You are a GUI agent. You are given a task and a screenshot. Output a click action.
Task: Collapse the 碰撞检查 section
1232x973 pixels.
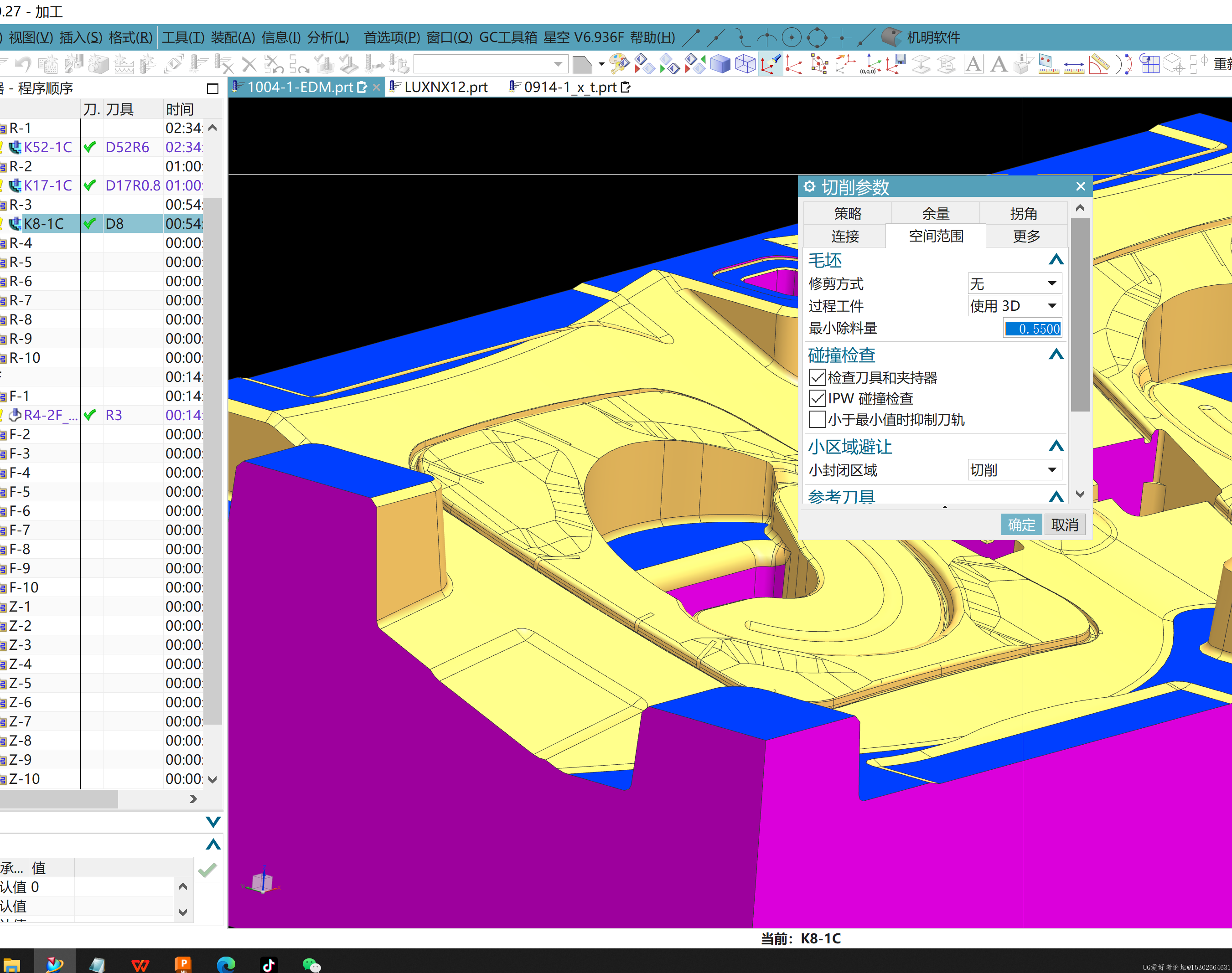1056,355
